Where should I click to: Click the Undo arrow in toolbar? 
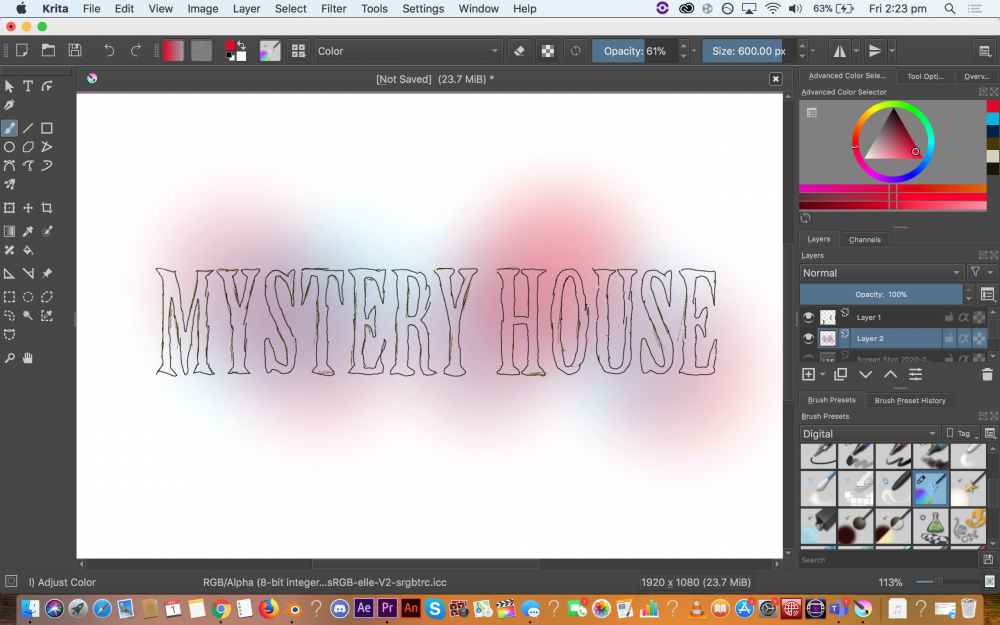click(109, 50)
